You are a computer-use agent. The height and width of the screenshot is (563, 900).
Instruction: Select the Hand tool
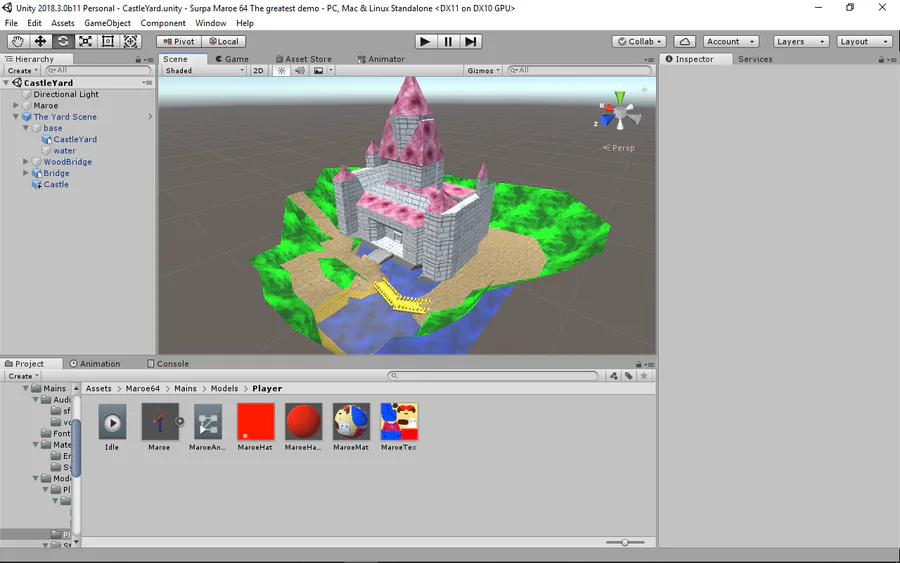[18, 41]
